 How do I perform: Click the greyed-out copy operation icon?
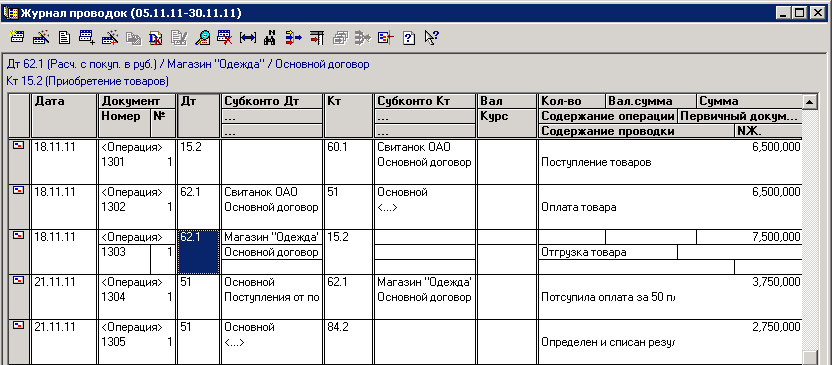[133, 38]
